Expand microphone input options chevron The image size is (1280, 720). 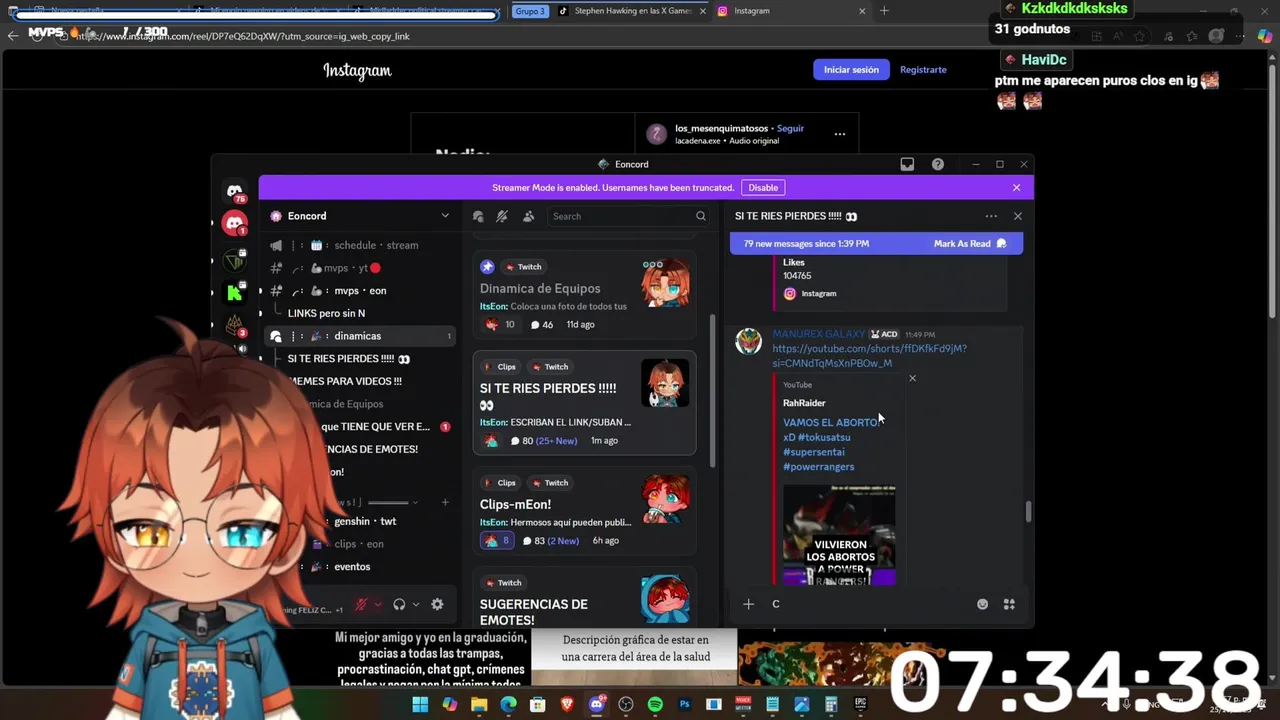point(377,604)
